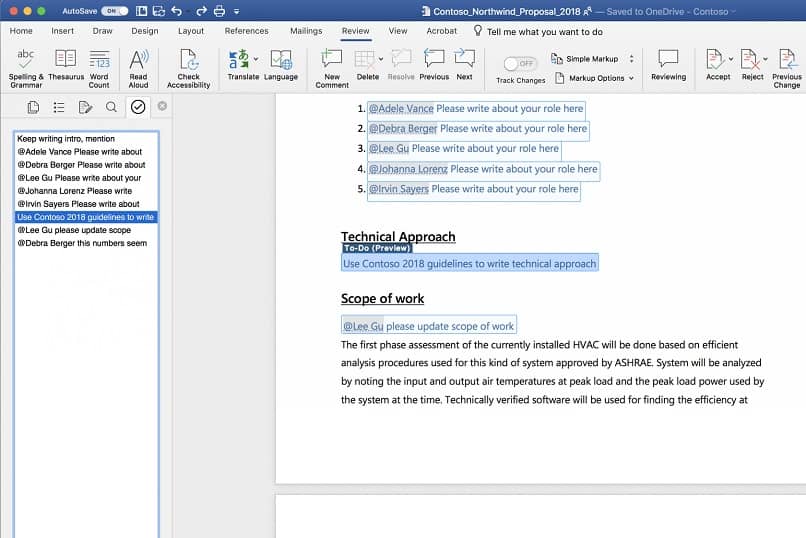
Task: Click the Spelling & Grammar icon
Action: (25, 60)
